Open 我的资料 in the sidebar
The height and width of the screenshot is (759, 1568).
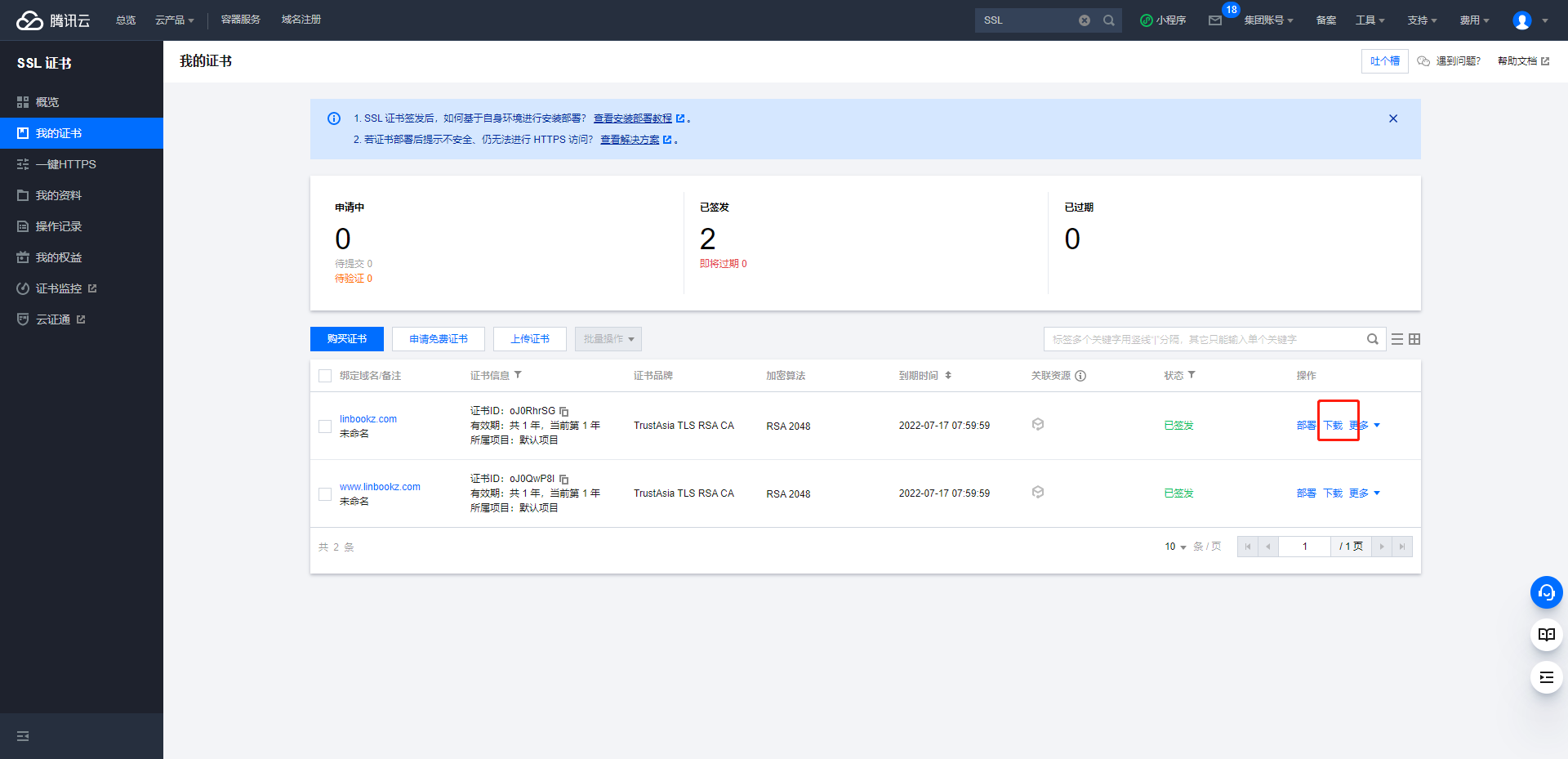pos(82,195)
